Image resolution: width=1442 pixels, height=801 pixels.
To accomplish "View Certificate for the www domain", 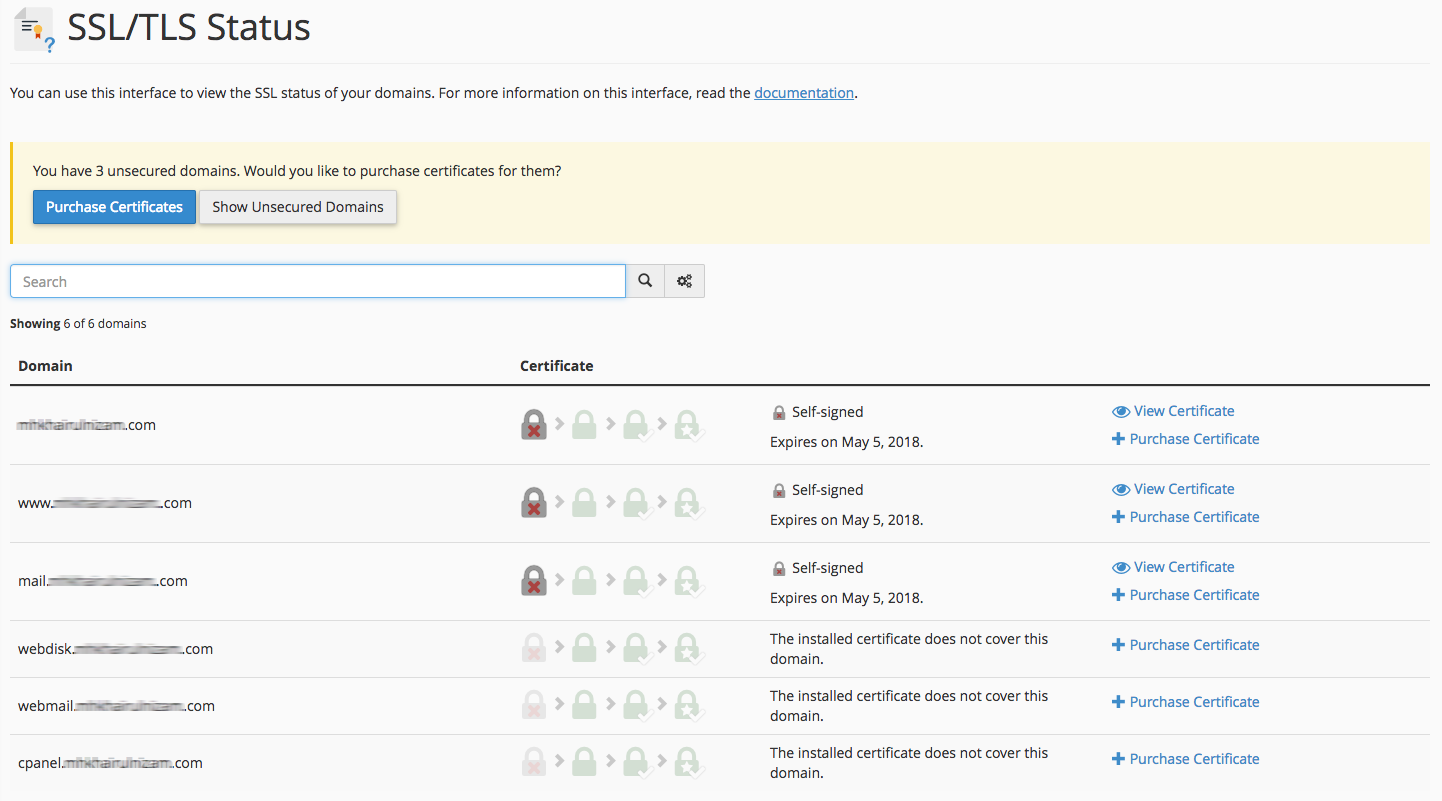I will [x=1183, y=489].
